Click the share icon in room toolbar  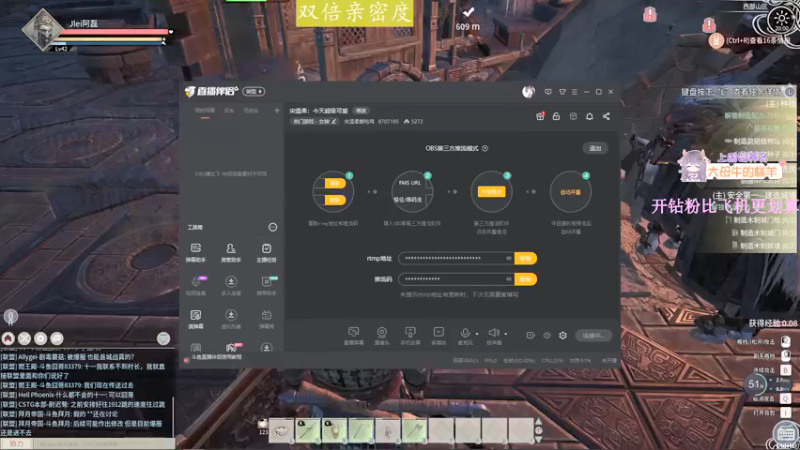point(606,116)
